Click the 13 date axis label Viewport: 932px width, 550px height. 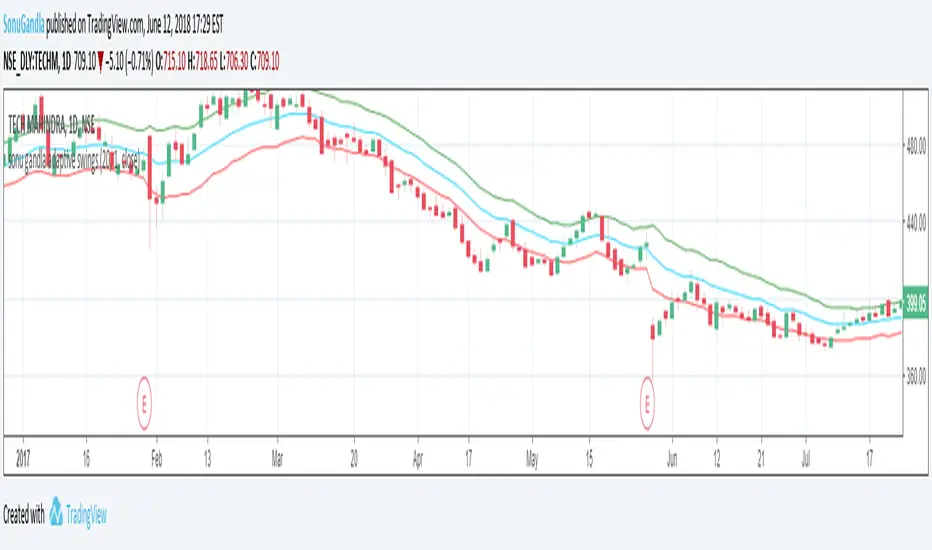(207, 459)
